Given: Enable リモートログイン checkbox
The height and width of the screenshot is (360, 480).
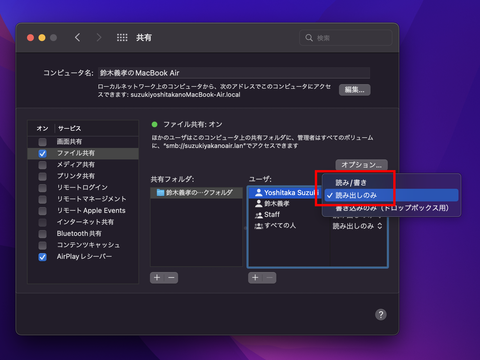Looking at the screenshot, I should (42, 188).
